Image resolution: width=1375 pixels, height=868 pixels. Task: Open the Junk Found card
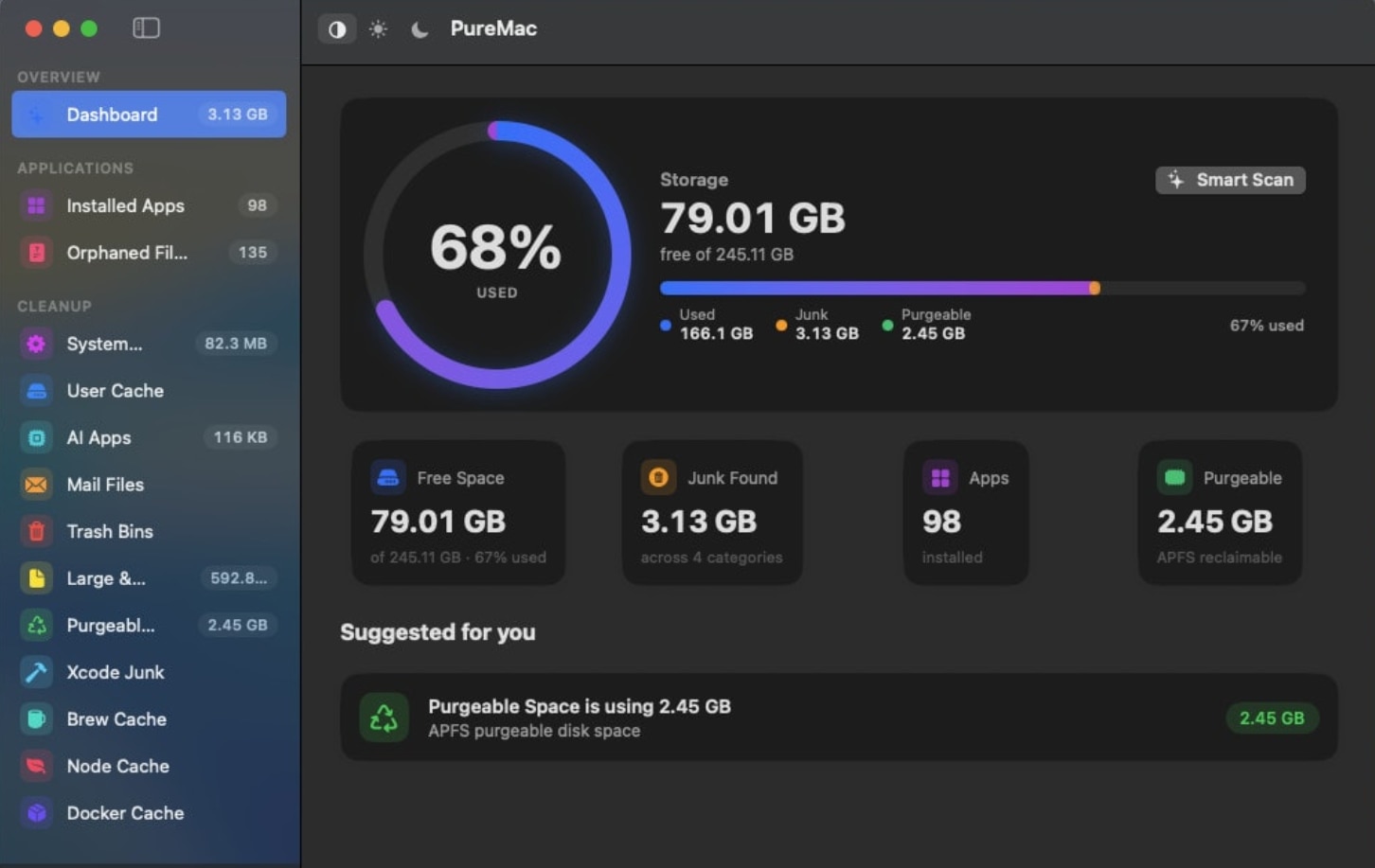pyautogui.click(x=712, y=512)
